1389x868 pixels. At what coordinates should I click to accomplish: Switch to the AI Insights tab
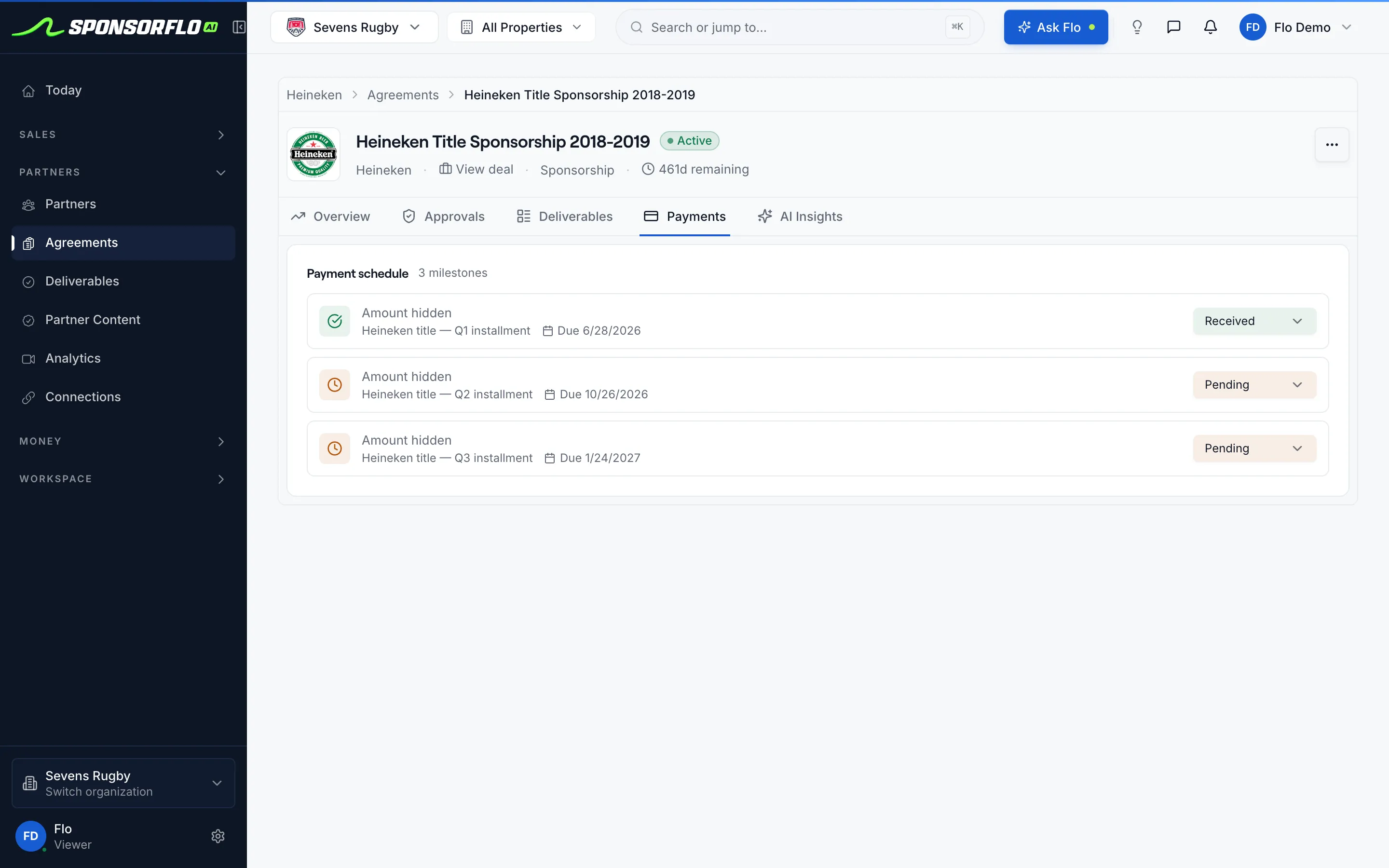click(800, 217)
